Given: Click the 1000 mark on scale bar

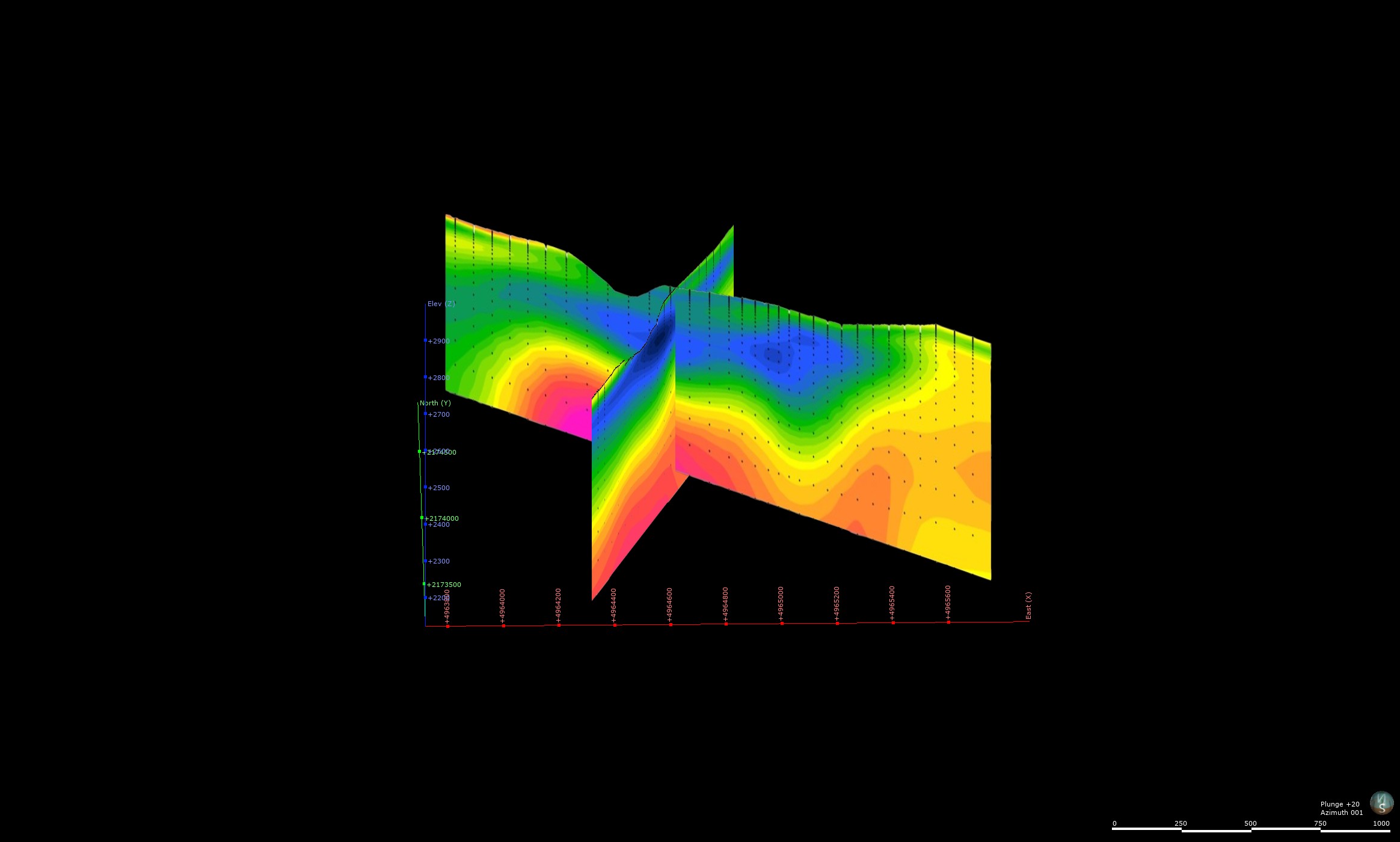Looking at the screenshot, I should [x=1381, y=823].
